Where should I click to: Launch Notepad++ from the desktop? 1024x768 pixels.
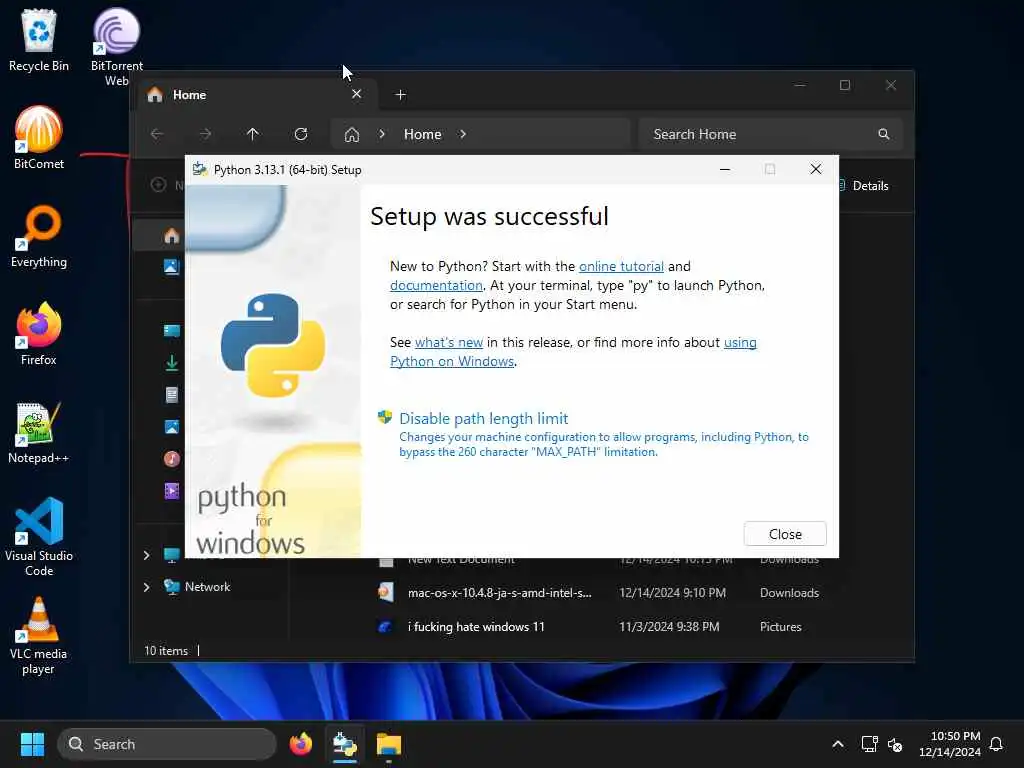39,432
